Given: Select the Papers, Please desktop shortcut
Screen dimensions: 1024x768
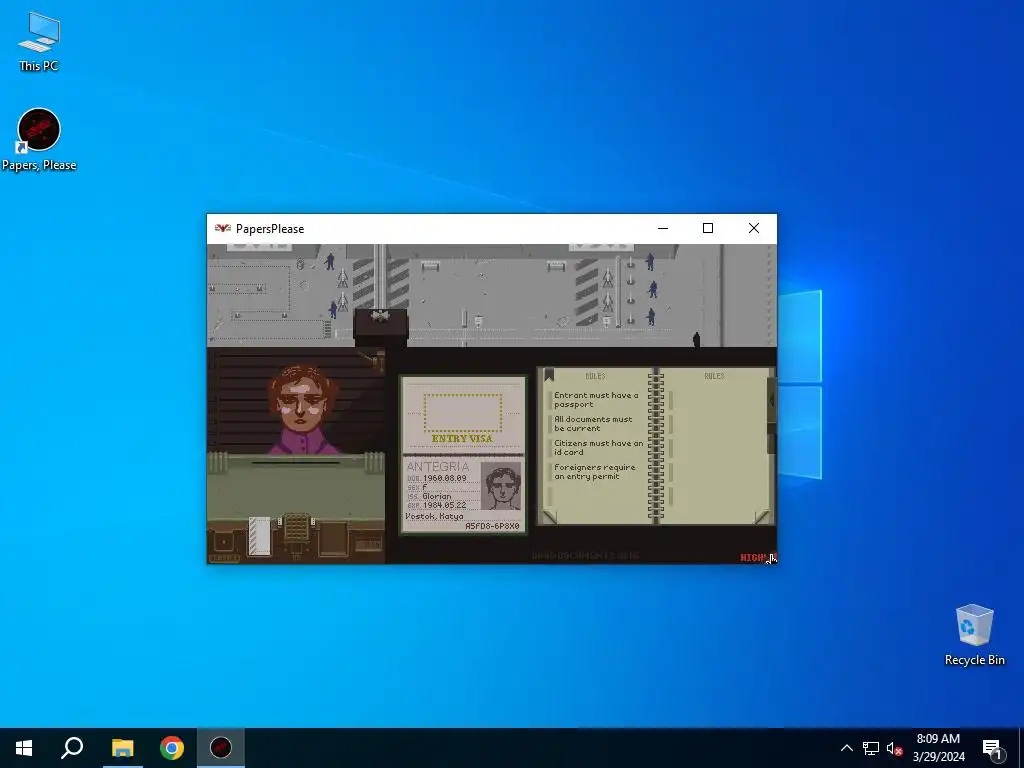Looking at the screenshot, I should tap(39, 140).
